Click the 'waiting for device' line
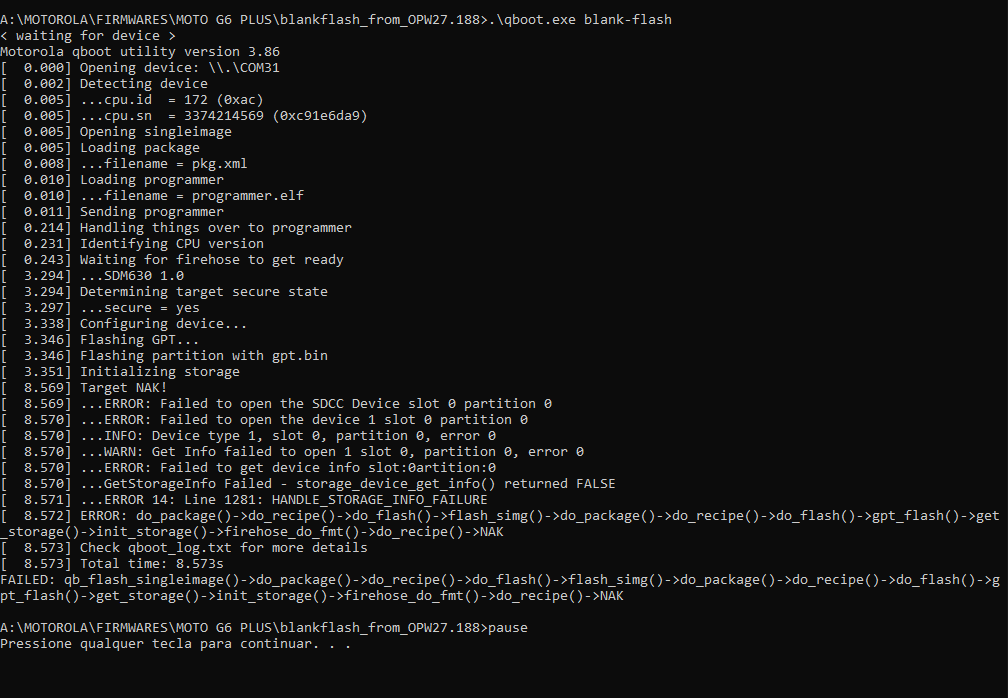Screen dimensions: 1008x698 point(88,35)
